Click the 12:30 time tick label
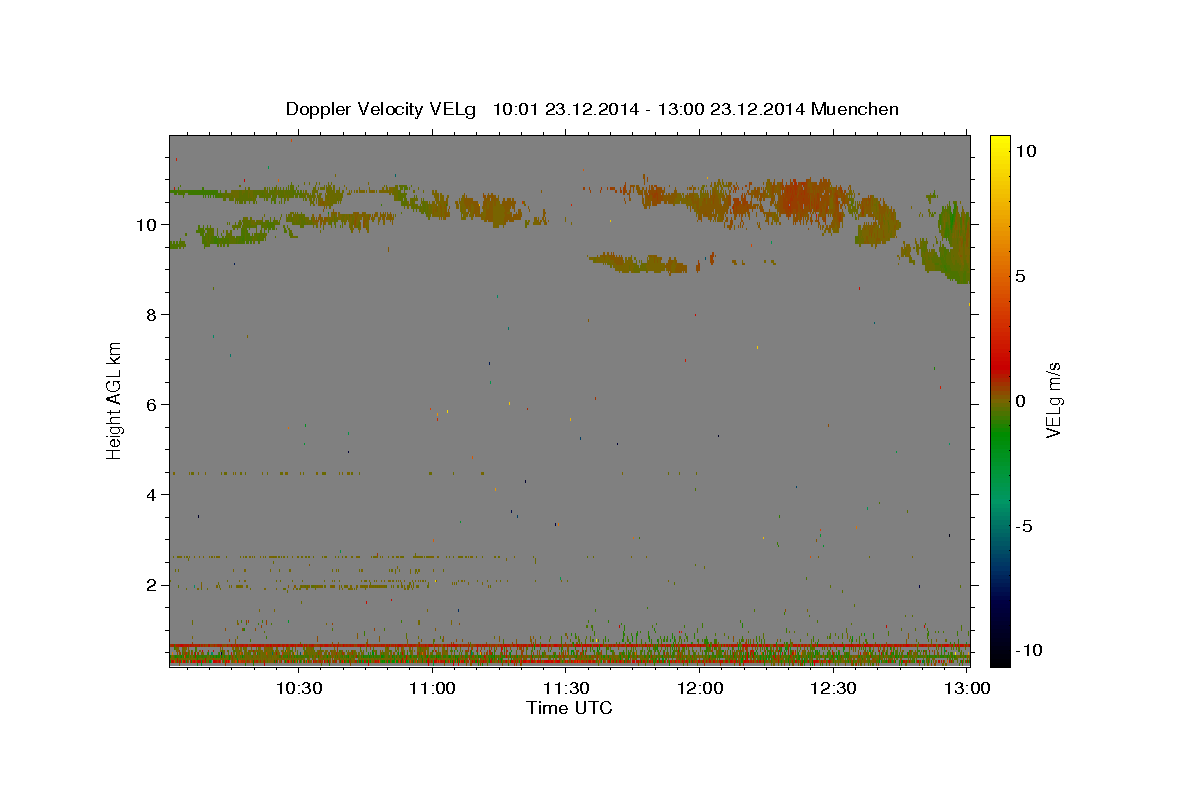 [833, 688]
